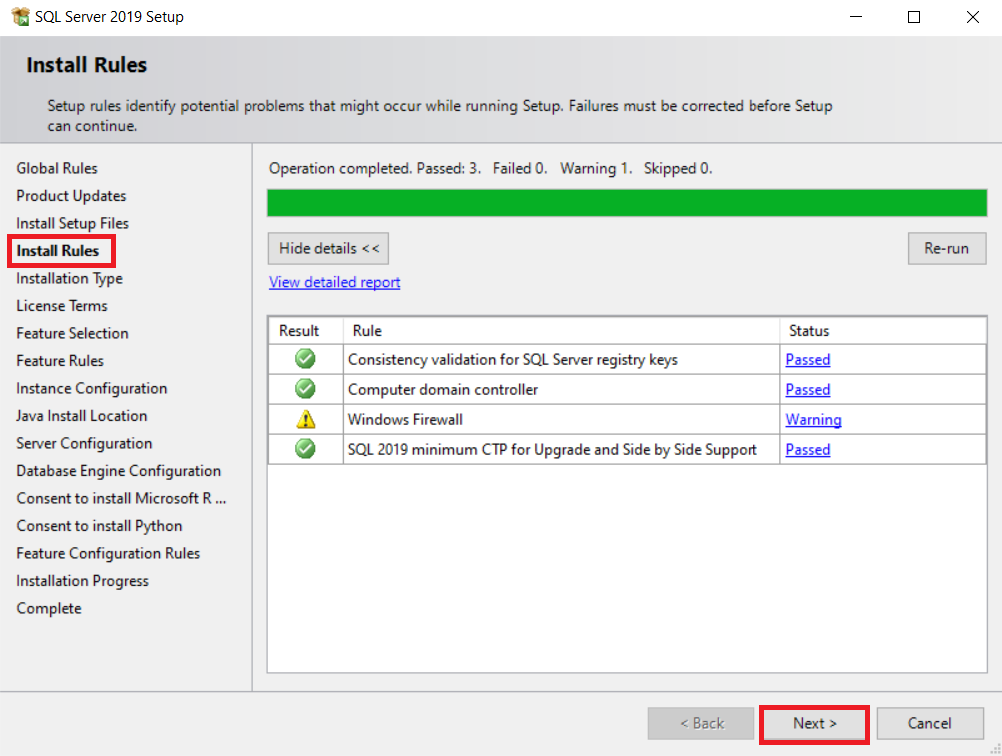Proceed with the Next button

[x=814, y=723]
